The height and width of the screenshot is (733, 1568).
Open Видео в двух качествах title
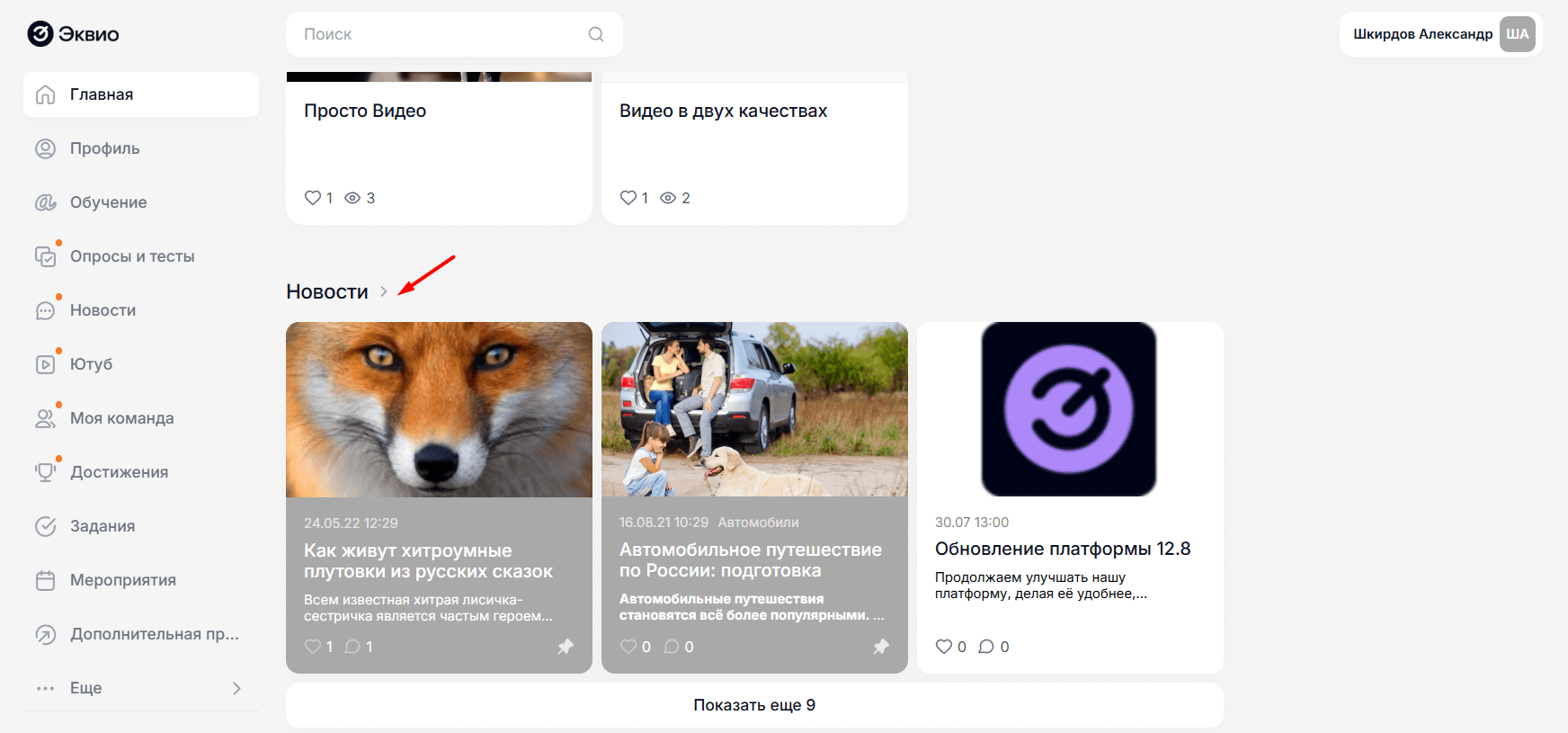(x=723, y=111)
